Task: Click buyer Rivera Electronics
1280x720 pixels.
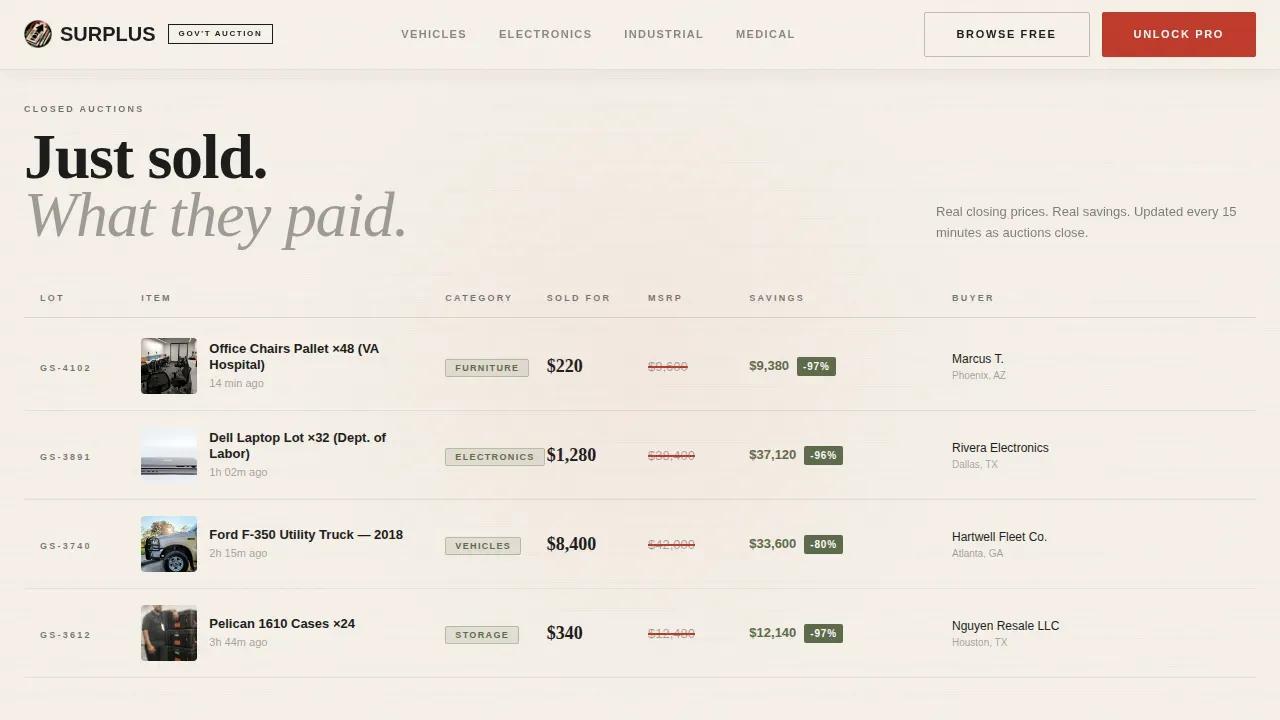Action: pos(1000,448)
